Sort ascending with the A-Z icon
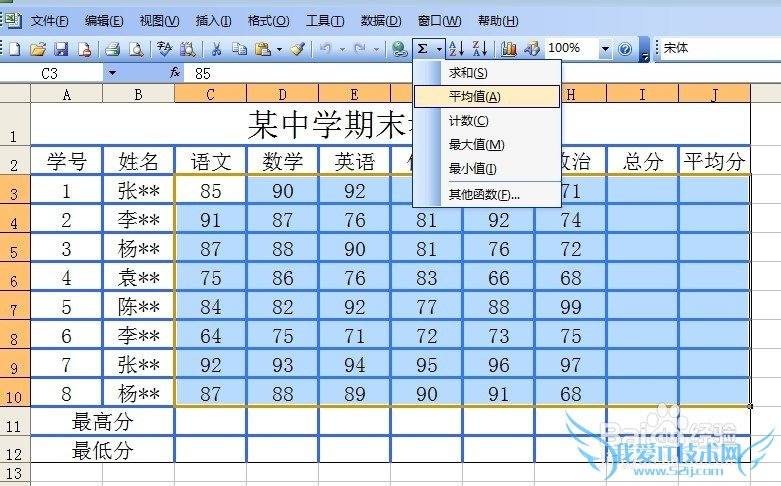Image resolution: width=781 pixels, height=486 pixels. click(457, 49)
